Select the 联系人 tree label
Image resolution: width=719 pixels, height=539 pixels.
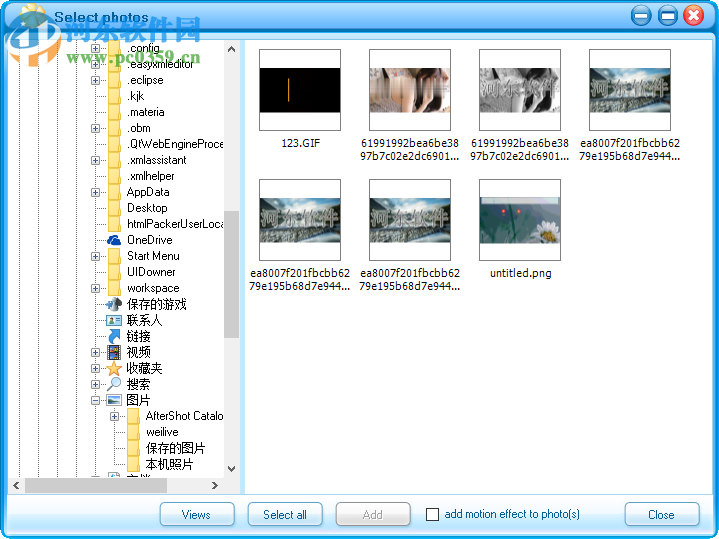click(x=144, y=320)
